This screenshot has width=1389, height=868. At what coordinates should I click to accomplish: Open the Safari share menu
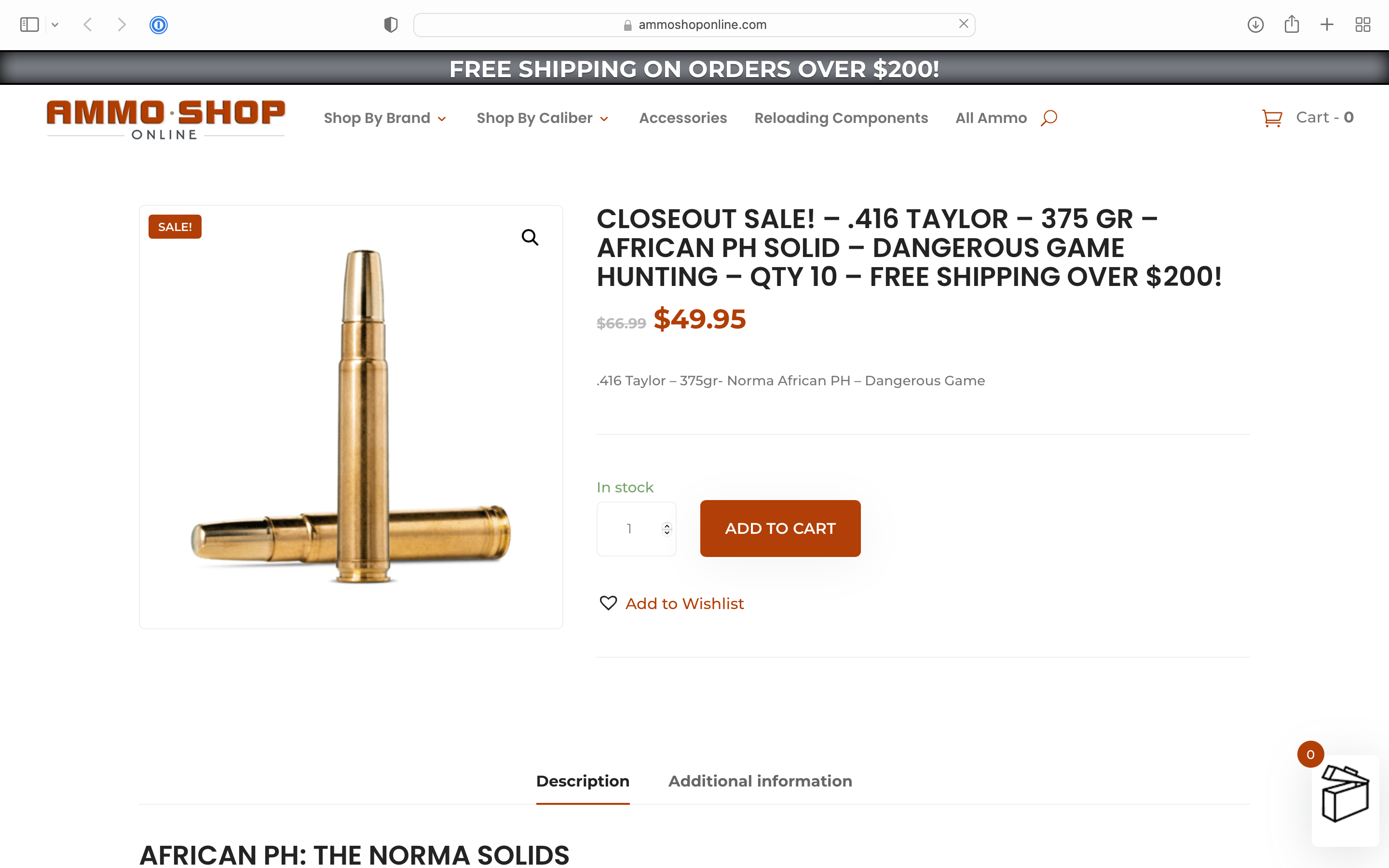tap(1292, 24)
